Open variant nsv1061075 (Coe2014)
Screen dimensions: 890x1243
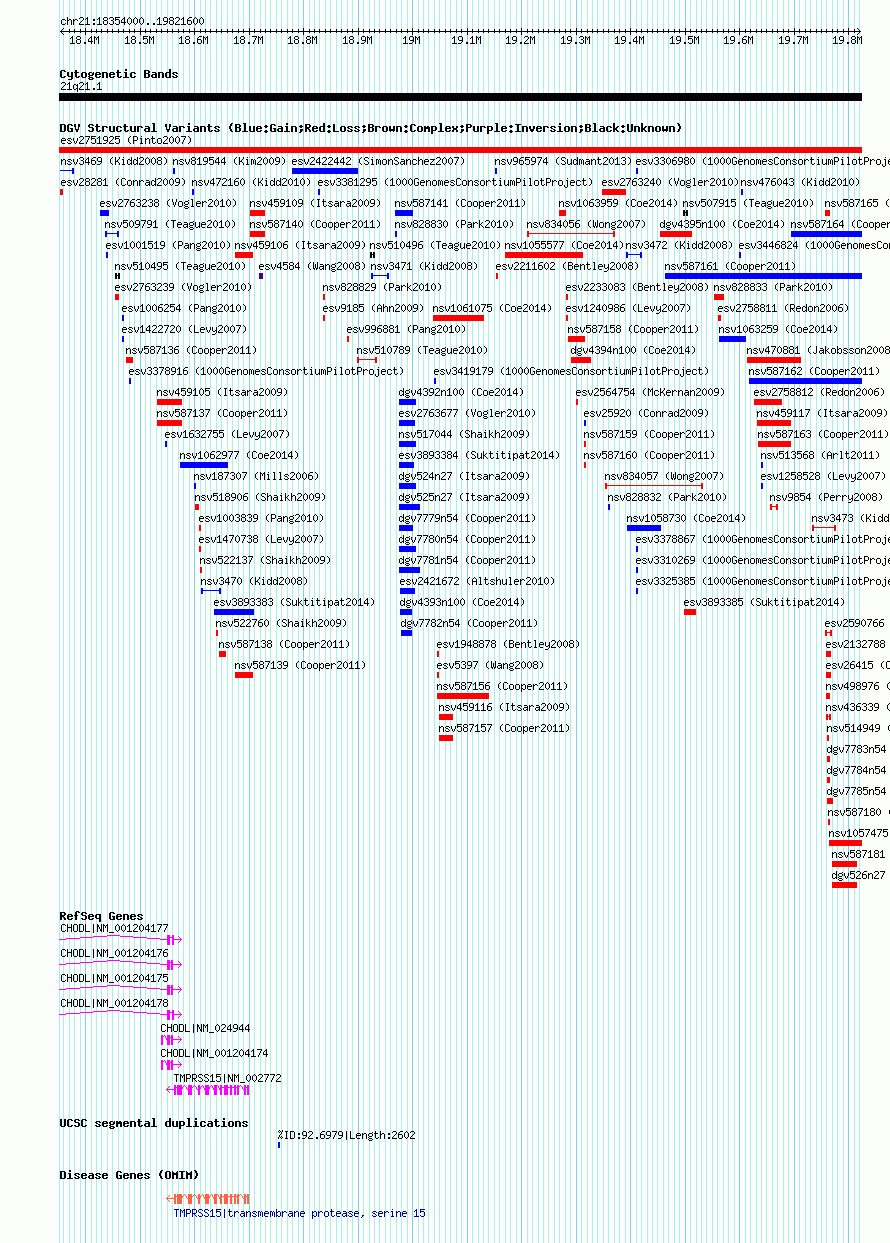click(x=492, y=308)
